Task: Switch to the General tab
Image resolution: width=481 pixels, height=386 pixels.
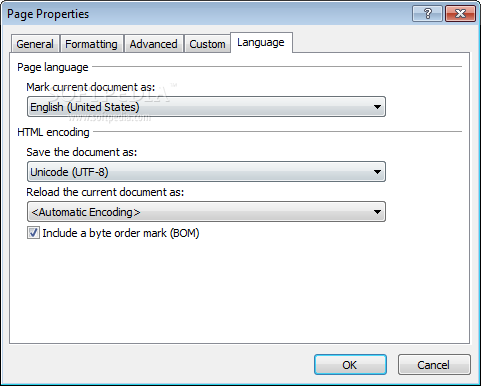Action: click(x=35, y=44)
